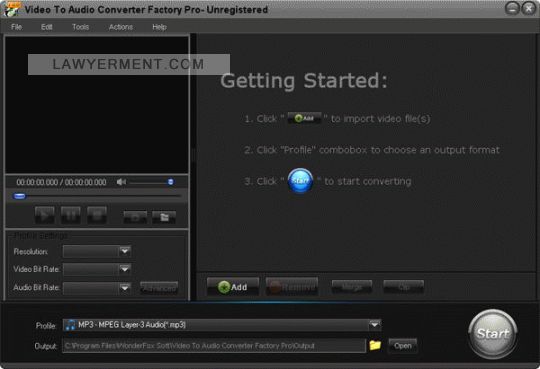540x369 pixels.
Task: Expand the Audio Bit Rate dropdown
Action: click(x=125, y=288)
